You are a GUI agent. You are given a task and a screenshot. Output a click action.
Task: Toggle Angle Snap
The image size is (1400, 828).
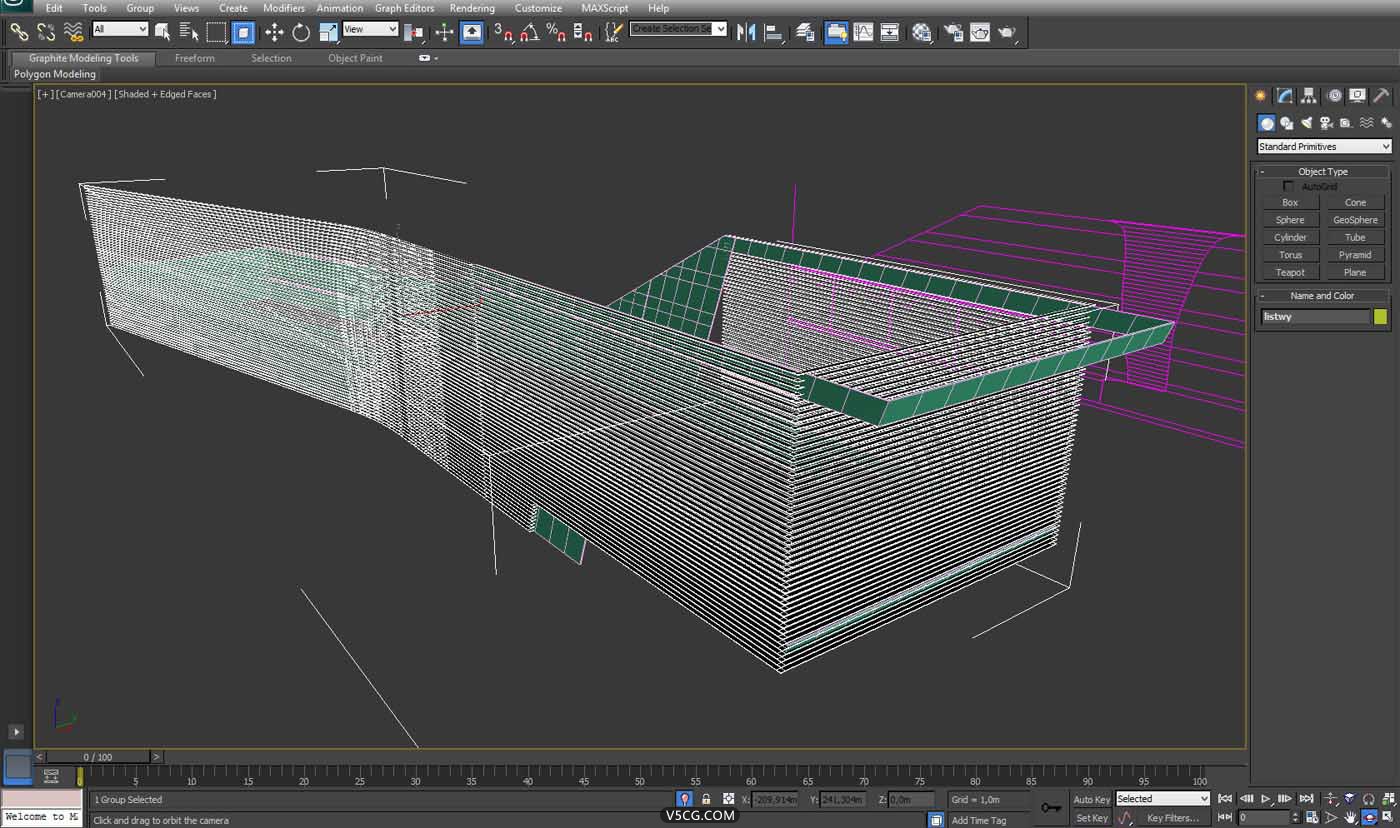pyautogui.click(x=530, y=32)
